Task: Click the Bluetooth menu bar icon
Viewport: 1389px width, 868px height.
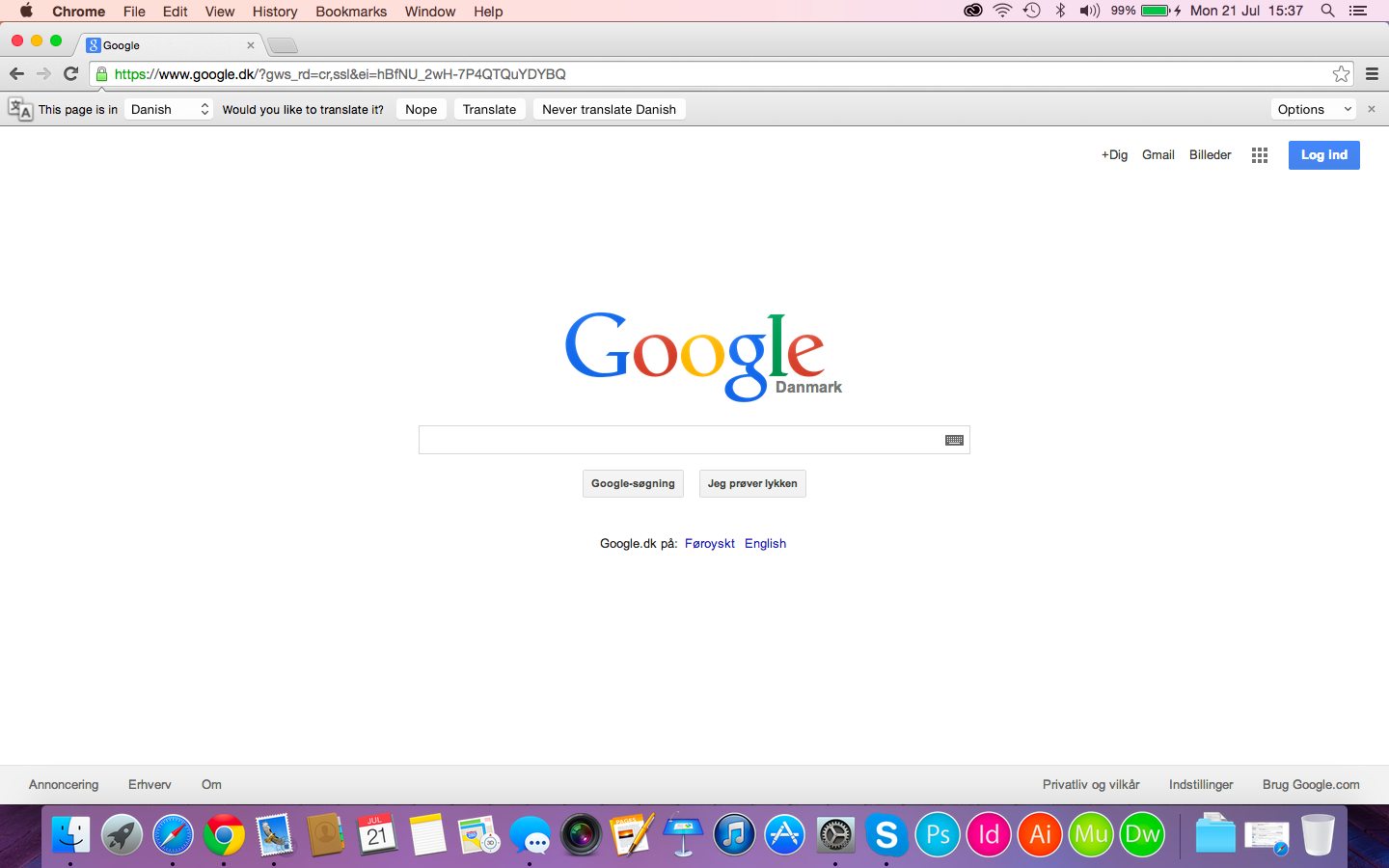Action: 1060,11
